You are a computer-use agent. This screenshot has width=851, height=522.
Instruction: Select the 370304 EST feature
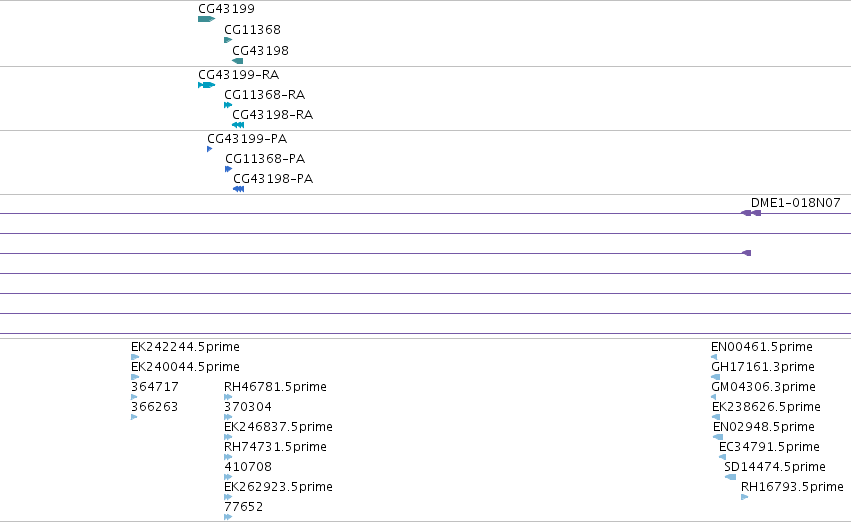pos(228,417)
